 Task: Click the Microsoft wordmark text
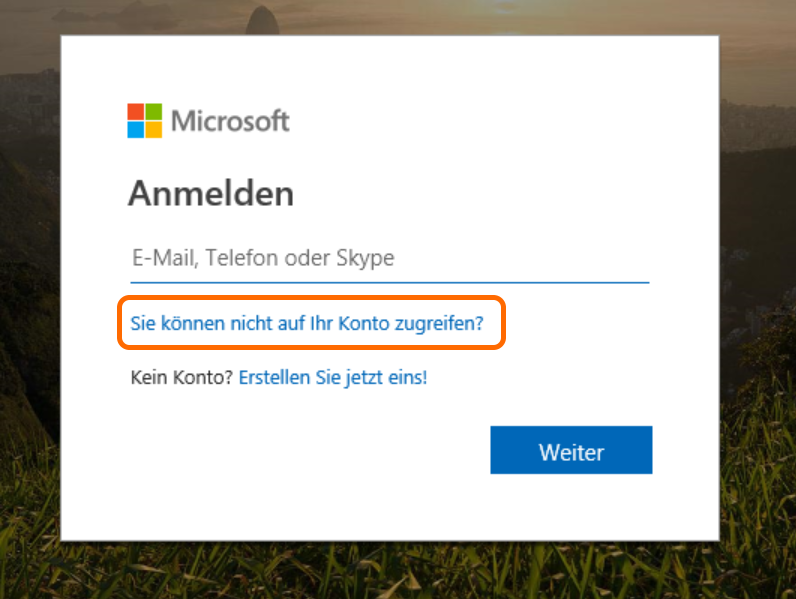coord(230,121)
